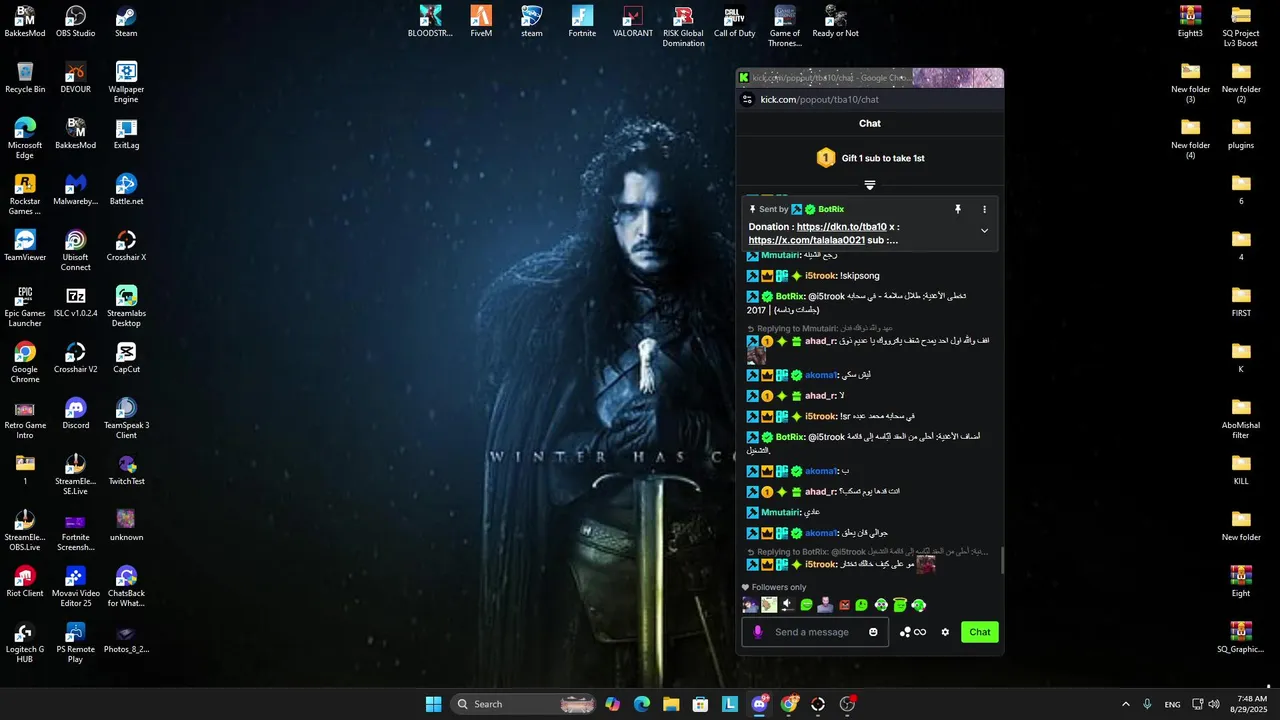Image resolution: width=1280 pixels, height=720 pixels.
Task: Open the CapCut desktop shortcut
Action: tap(126, 358)
